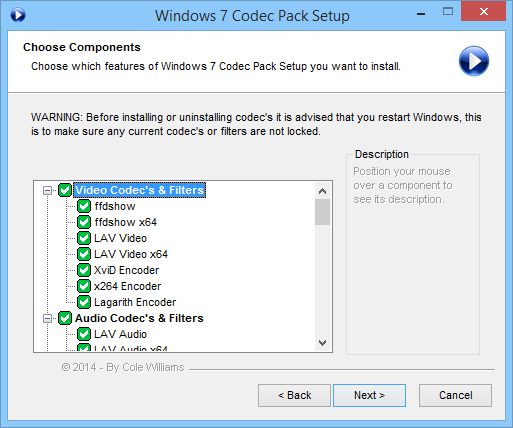Select the LAV Audio row label

[120, 334]
